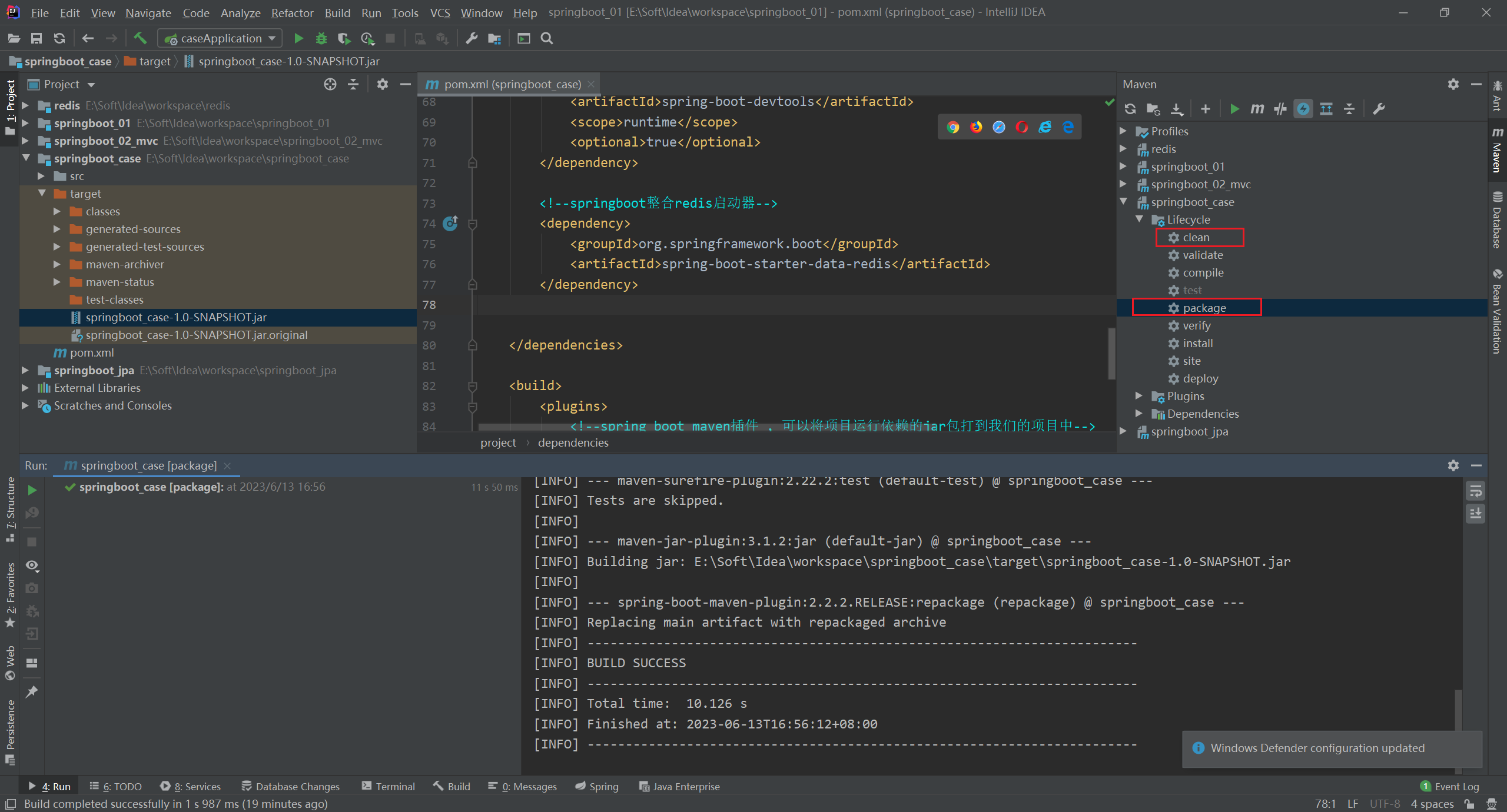This screenshot has height=812, width=1507.
Task: Click 'target' in navigation breadcrumb
Action: tap(148, 61)
